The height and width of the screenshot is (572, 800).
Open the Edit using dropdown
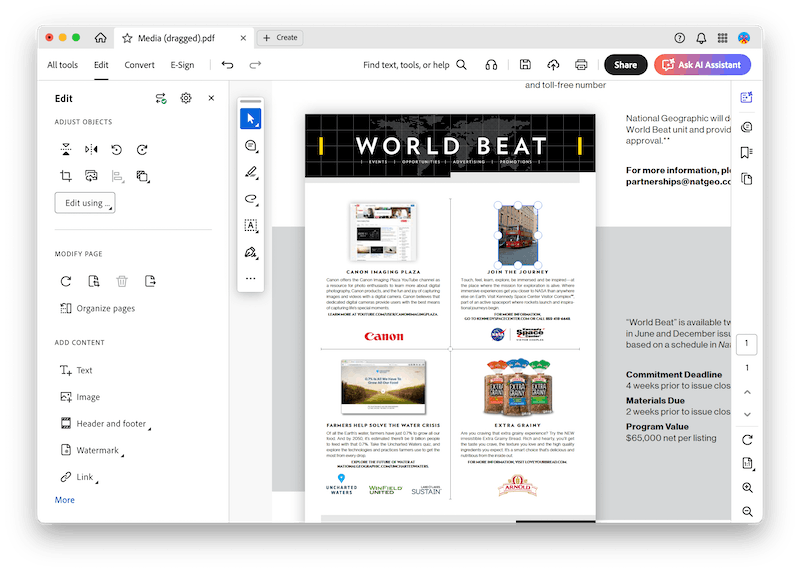click(x=85, y=203)
